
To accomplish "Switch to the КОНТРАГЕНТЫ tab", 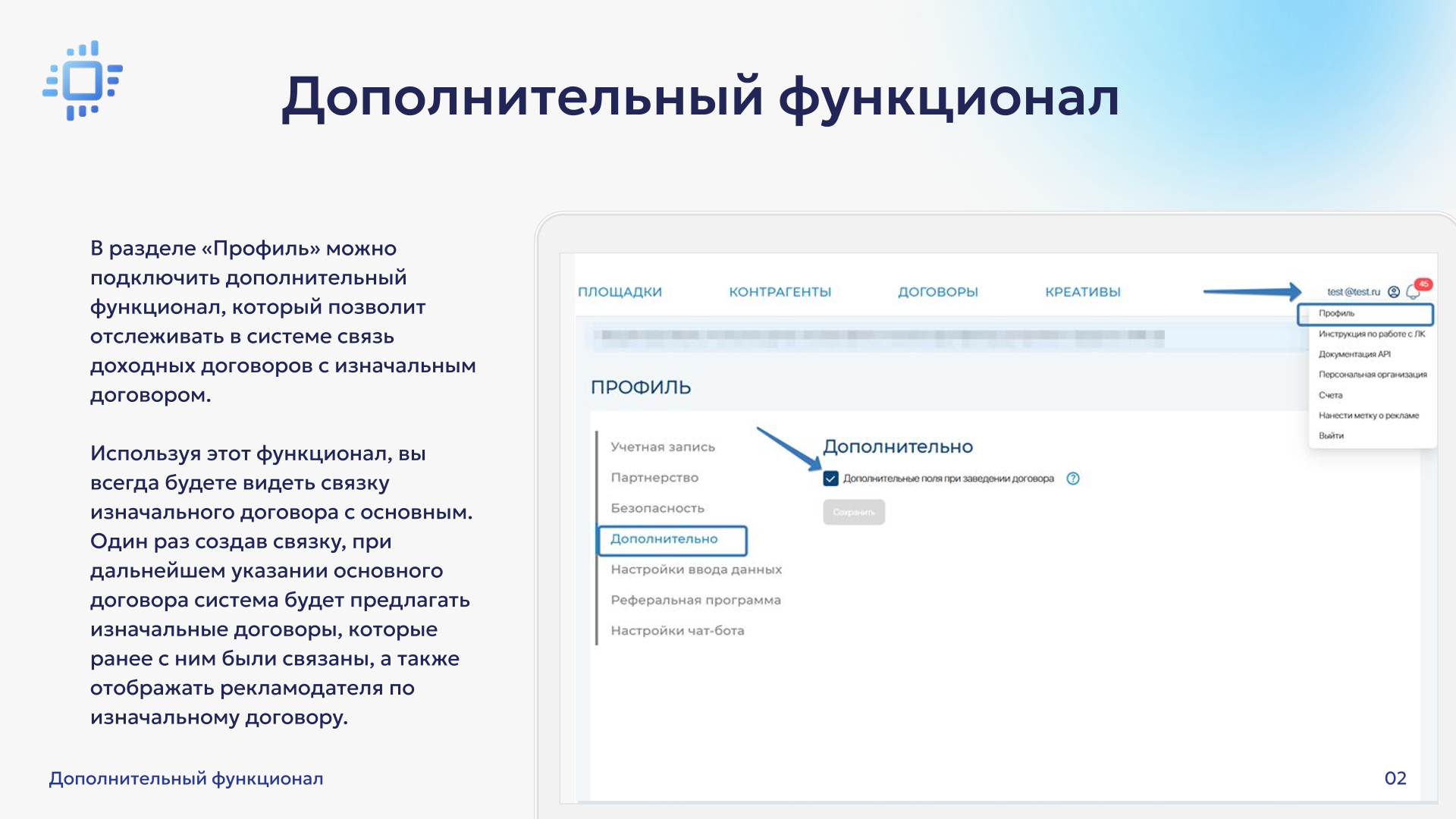I will pos(780,292).
